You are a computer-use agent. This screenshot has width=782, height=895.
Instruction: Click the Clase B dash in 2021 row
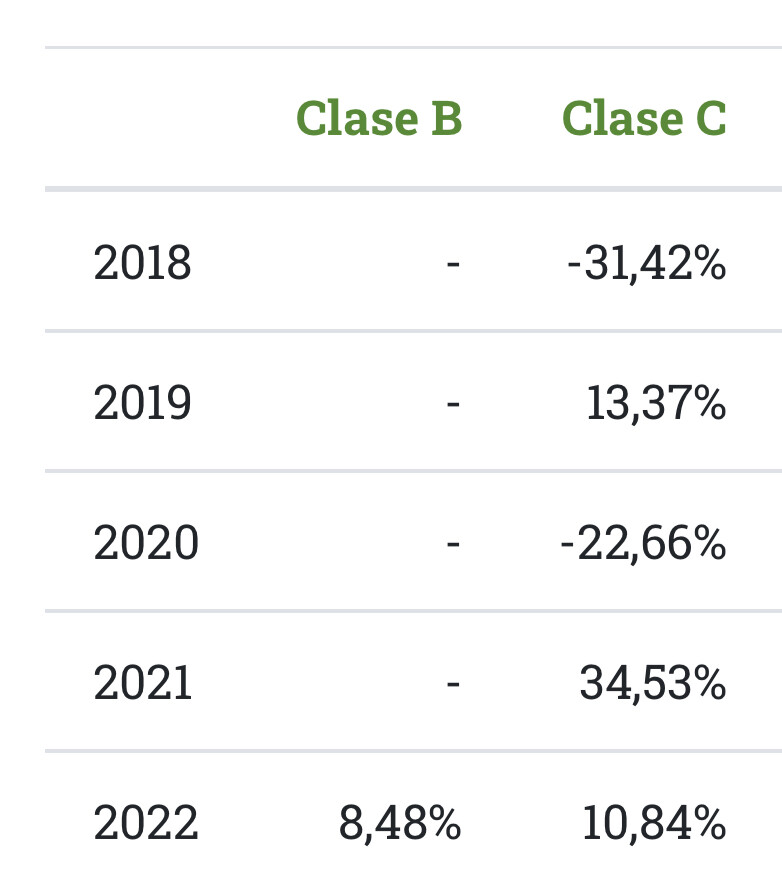(453, 685)
